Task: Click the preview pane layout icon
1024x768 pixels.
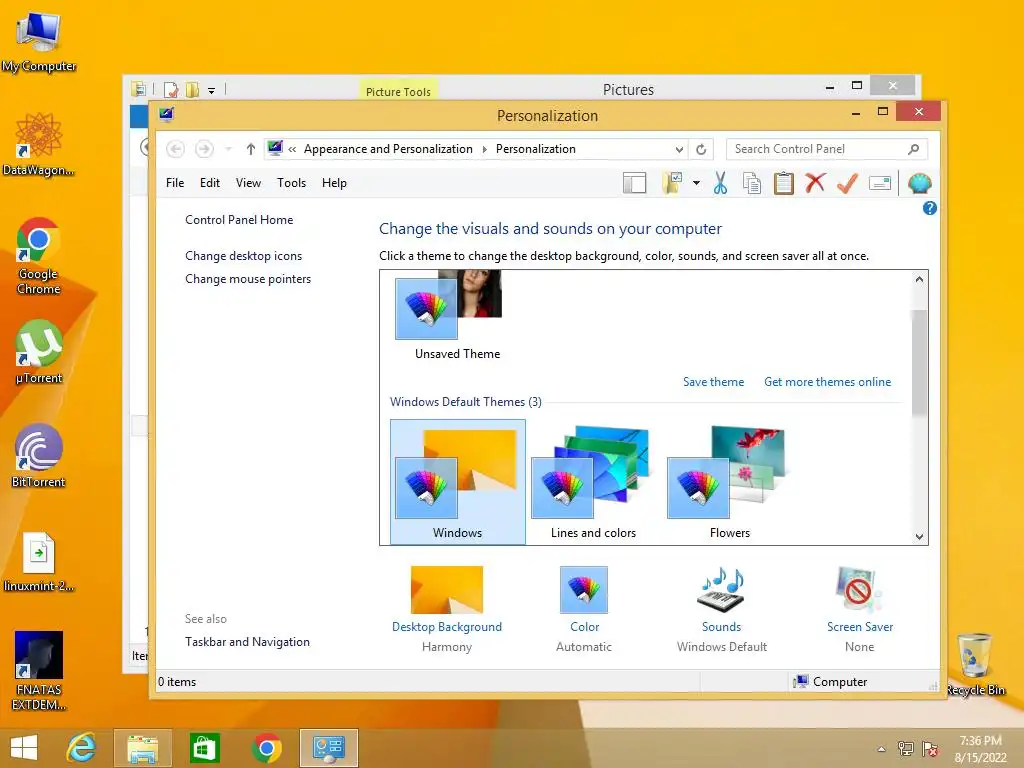Action: point(634,184)
